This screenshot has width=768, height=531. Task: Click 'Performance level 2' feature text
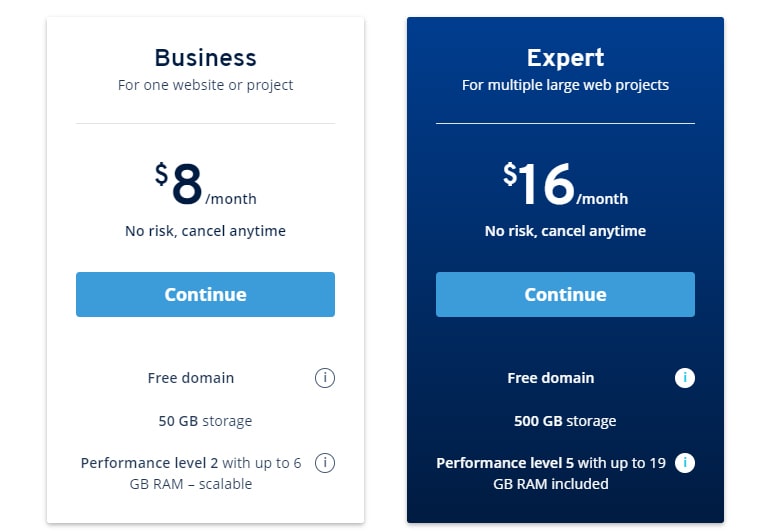(149, 463)
